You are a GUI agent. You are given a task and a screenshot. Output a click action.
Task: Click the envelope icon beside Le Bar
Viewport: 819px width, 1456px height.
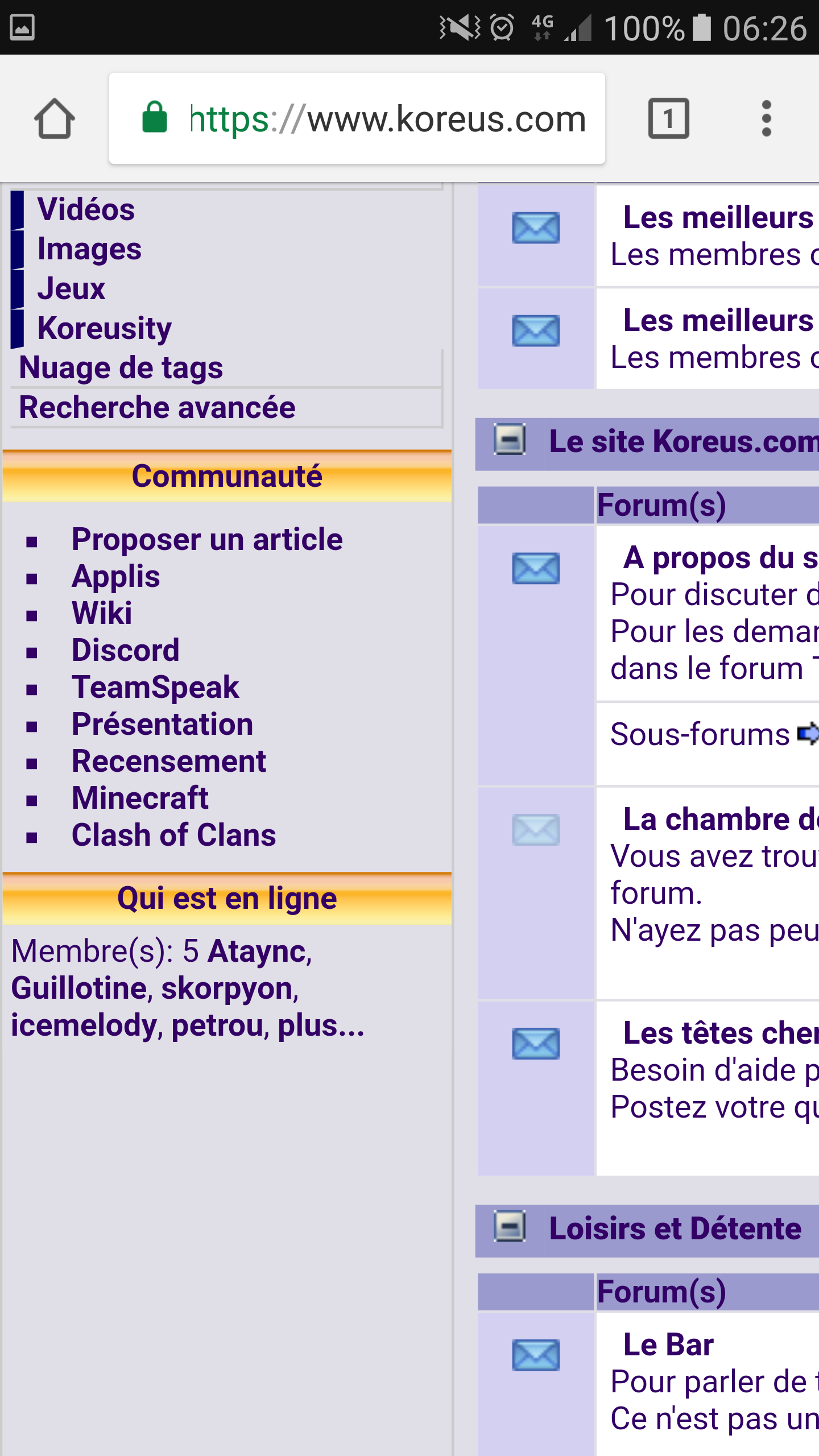point(535,1355)
